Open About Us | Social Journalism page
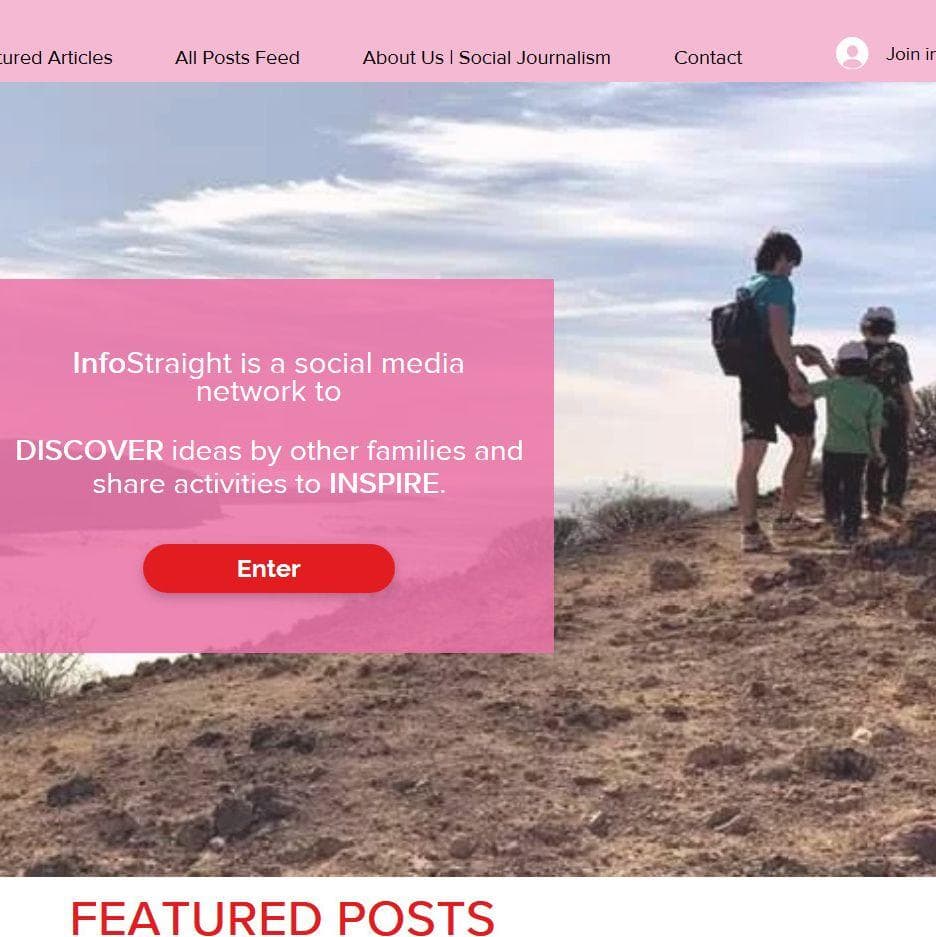The image size is (936, 937). (487, 58)
